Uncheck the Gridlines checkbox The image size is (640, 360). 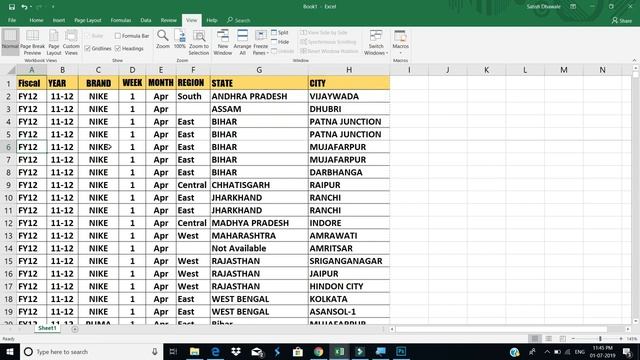click(x=87, y=49)
